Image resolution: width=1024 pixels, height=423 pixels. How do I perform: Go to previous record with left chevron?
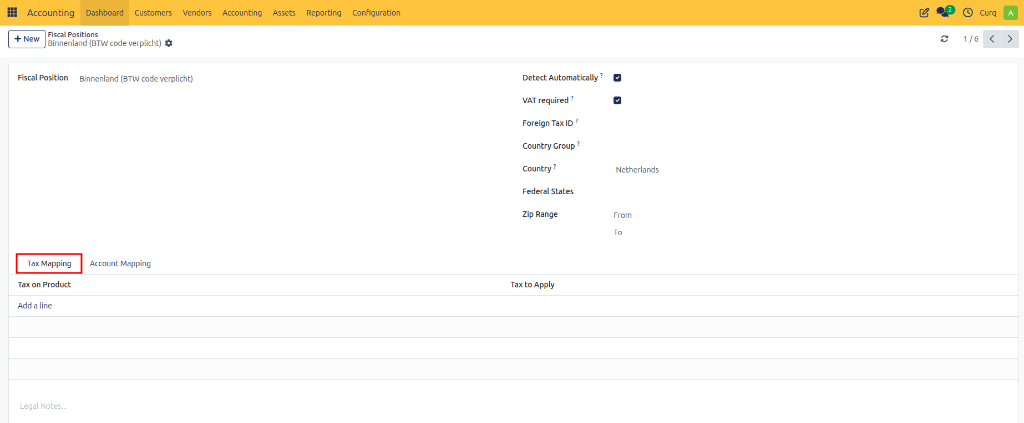point(992,39)
